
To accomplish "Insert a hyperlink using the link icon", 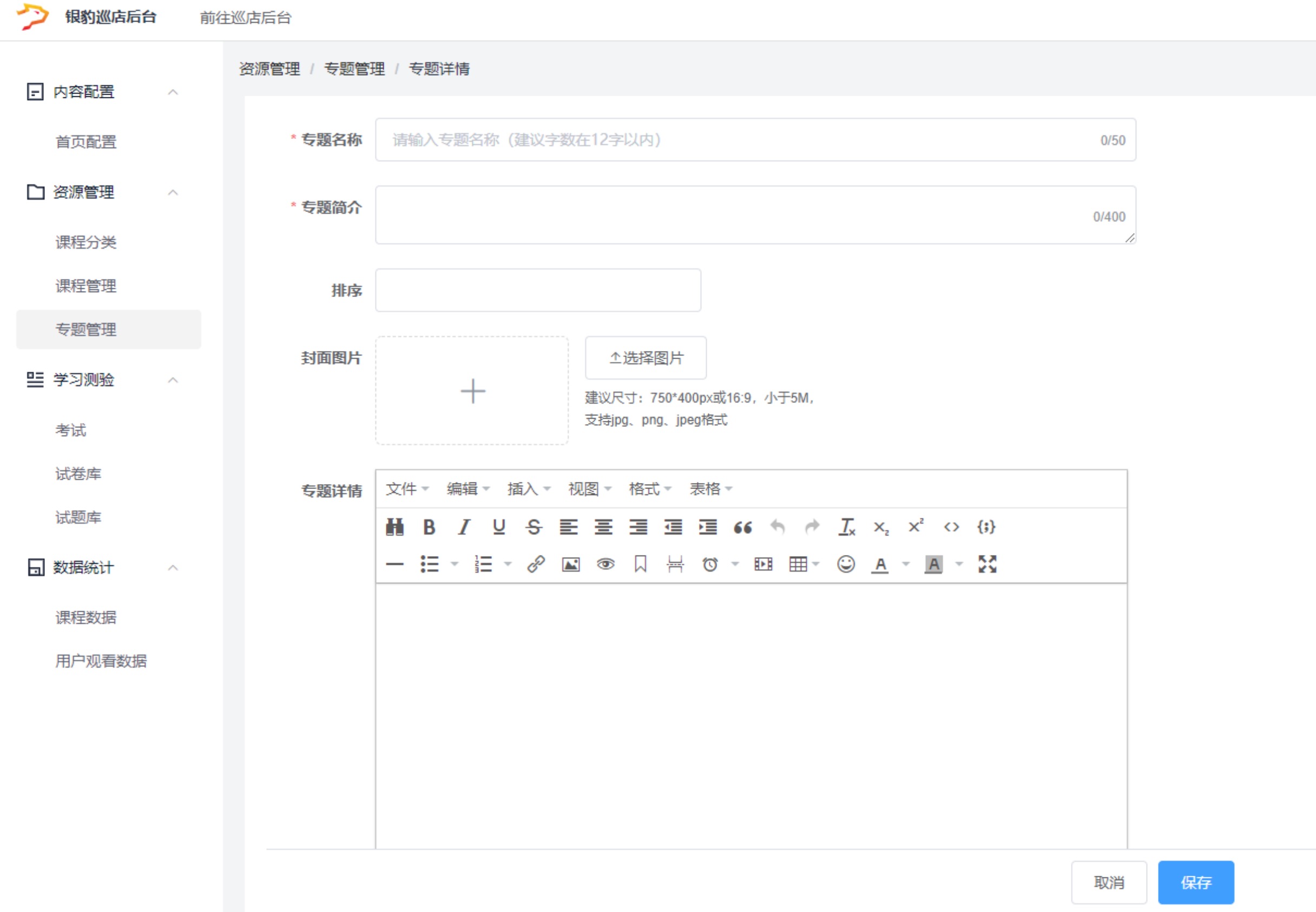I will pos(536,565).
